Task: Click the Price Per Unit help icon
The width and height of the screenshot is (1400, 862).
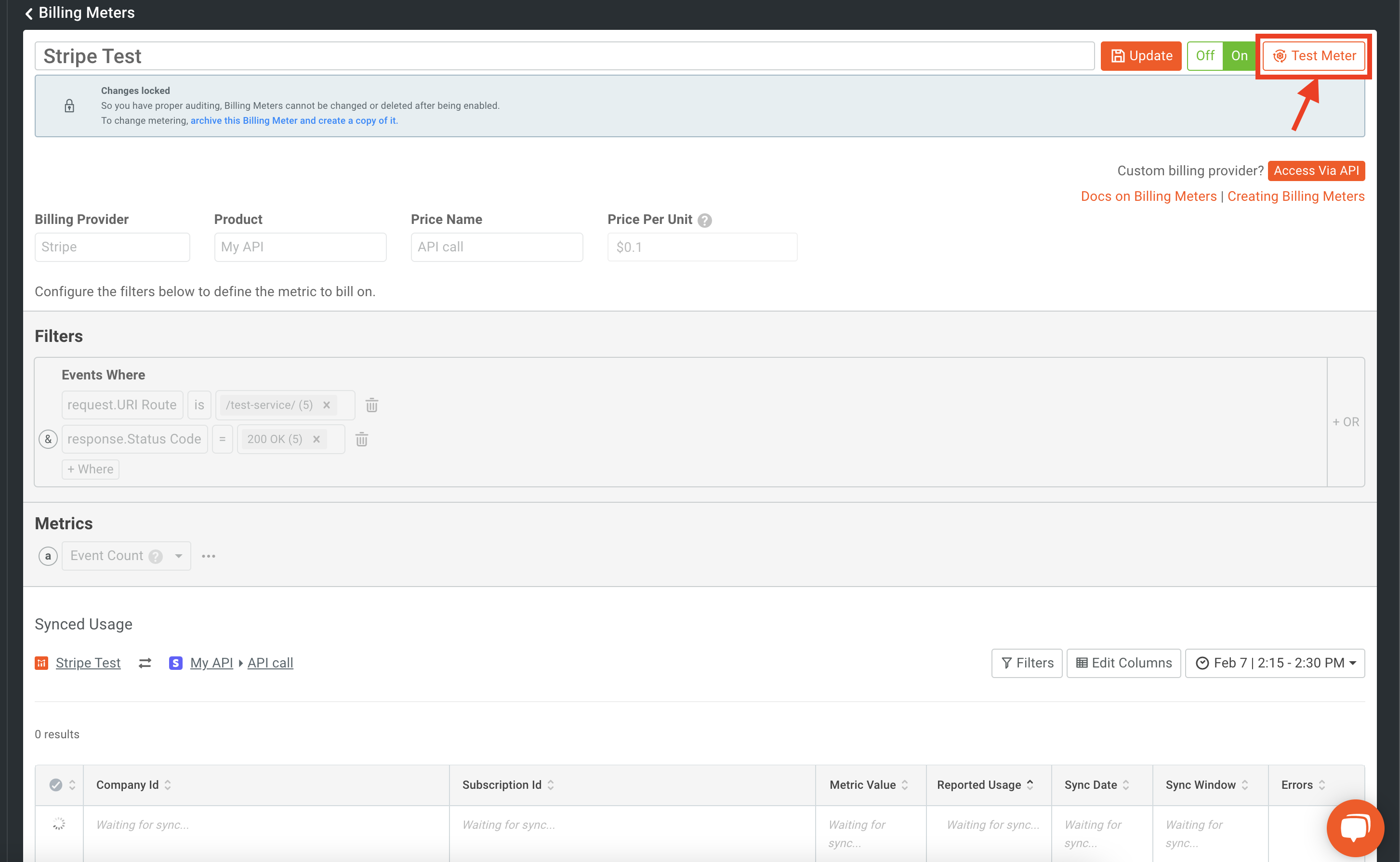Action: (705, 220)
